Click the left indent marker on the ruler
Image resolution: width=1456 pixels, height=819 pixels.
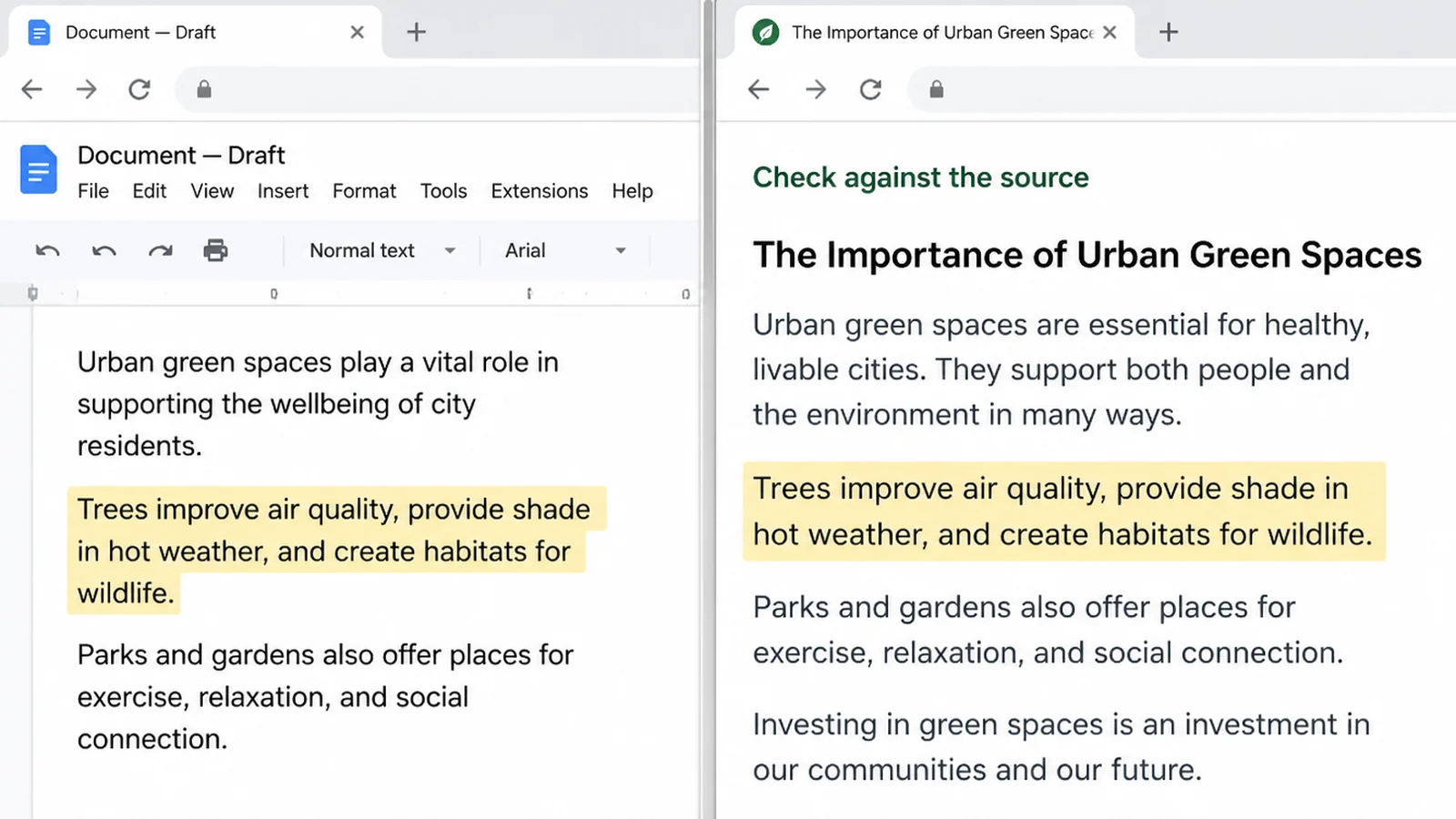[33, 293]
